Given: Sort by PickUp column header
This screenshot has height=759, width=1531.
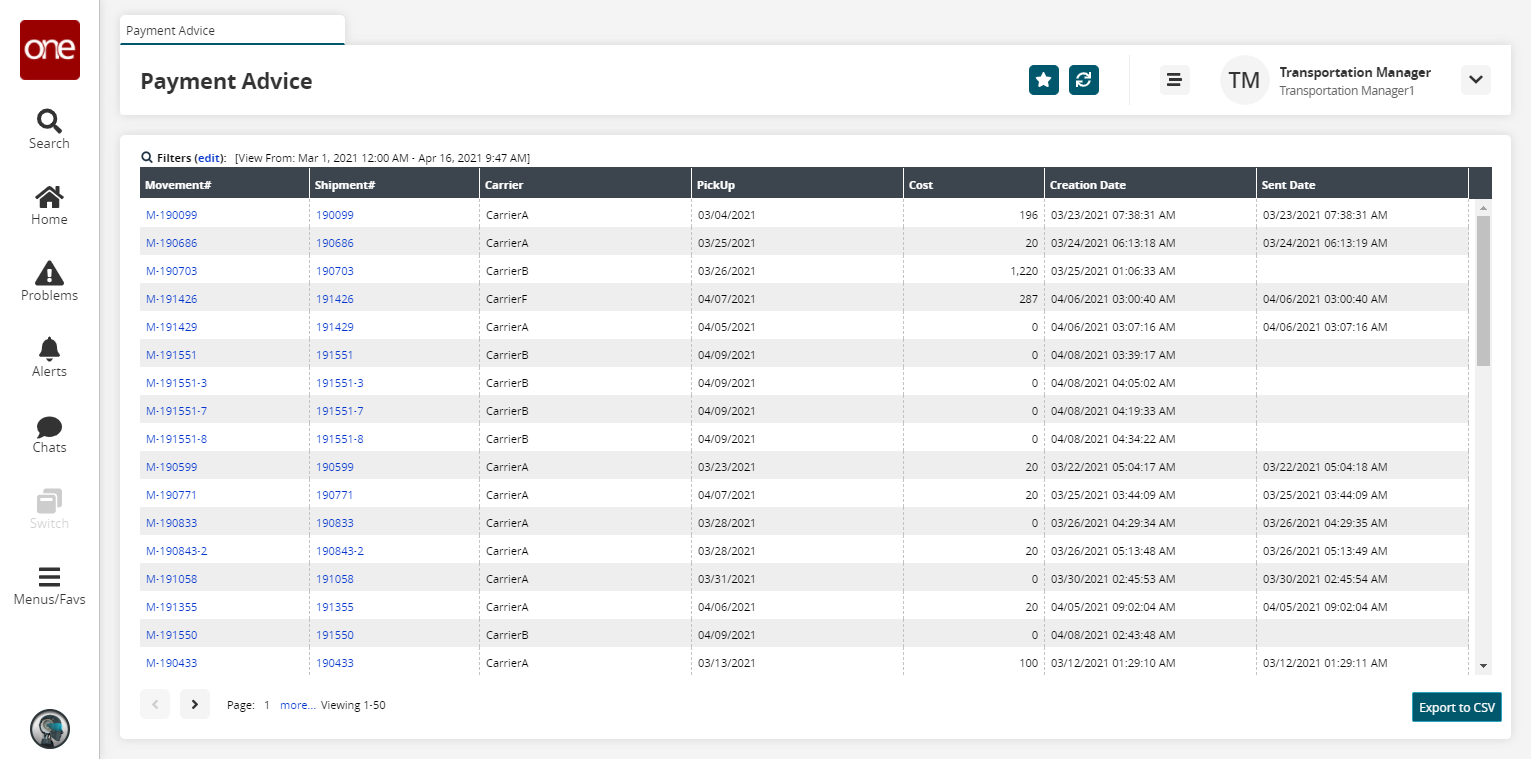Looking at the screenshot, I should click(797, 184).
